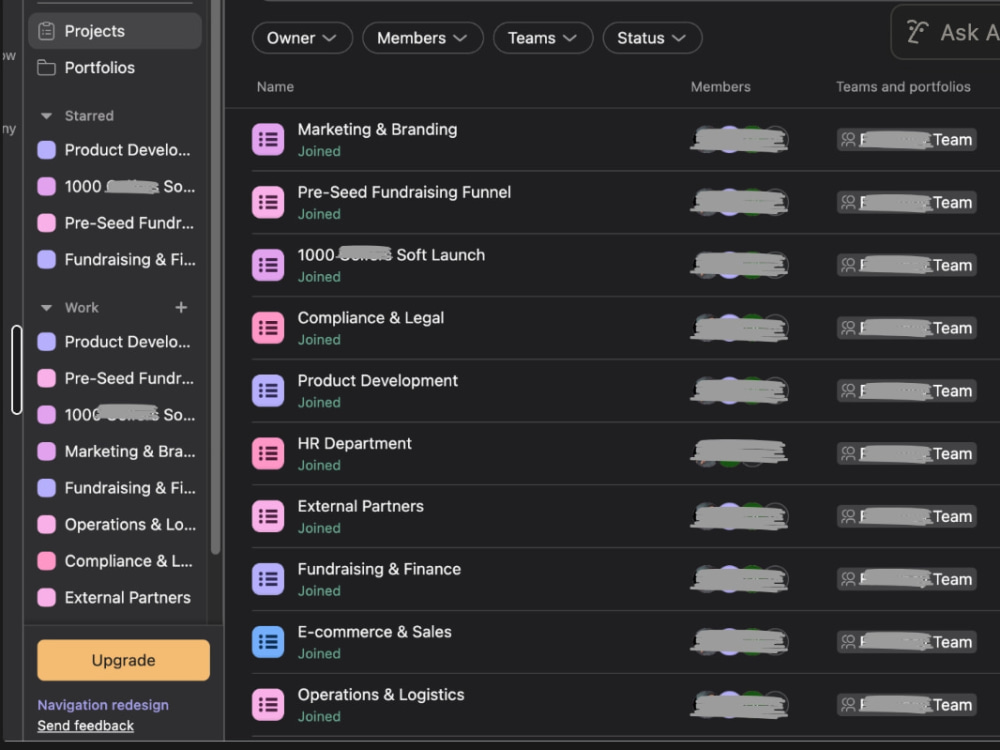Click the Projects clipboard icon

[46, 31]
